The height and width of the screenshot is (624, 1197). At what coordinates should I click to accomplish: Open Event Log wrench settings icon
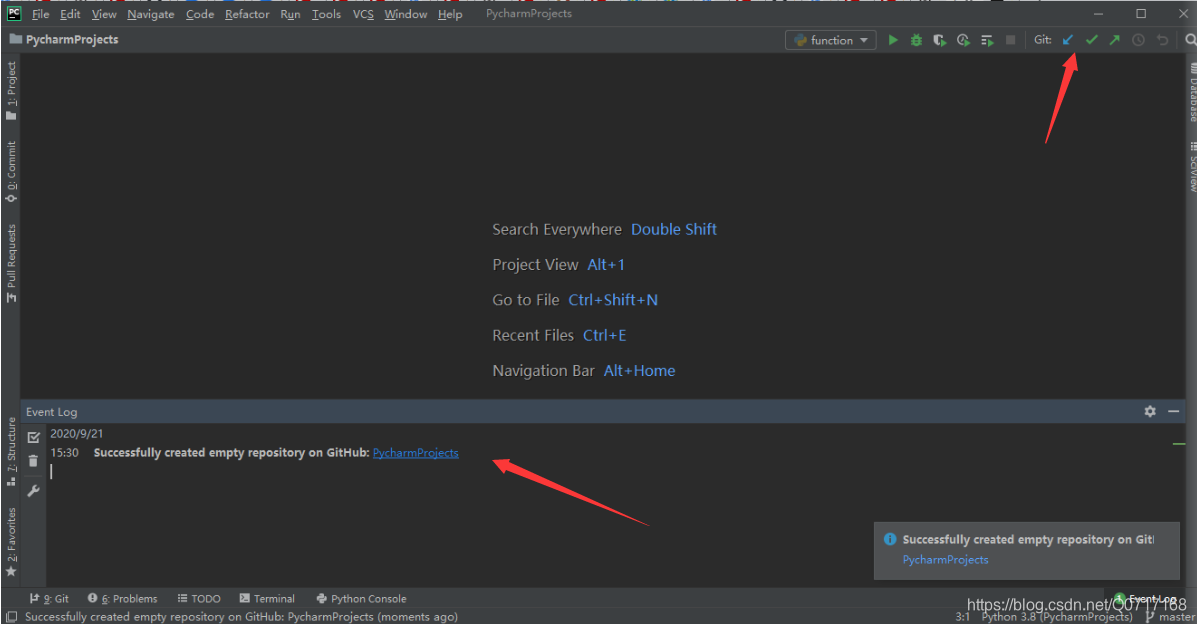click(33, 491)
